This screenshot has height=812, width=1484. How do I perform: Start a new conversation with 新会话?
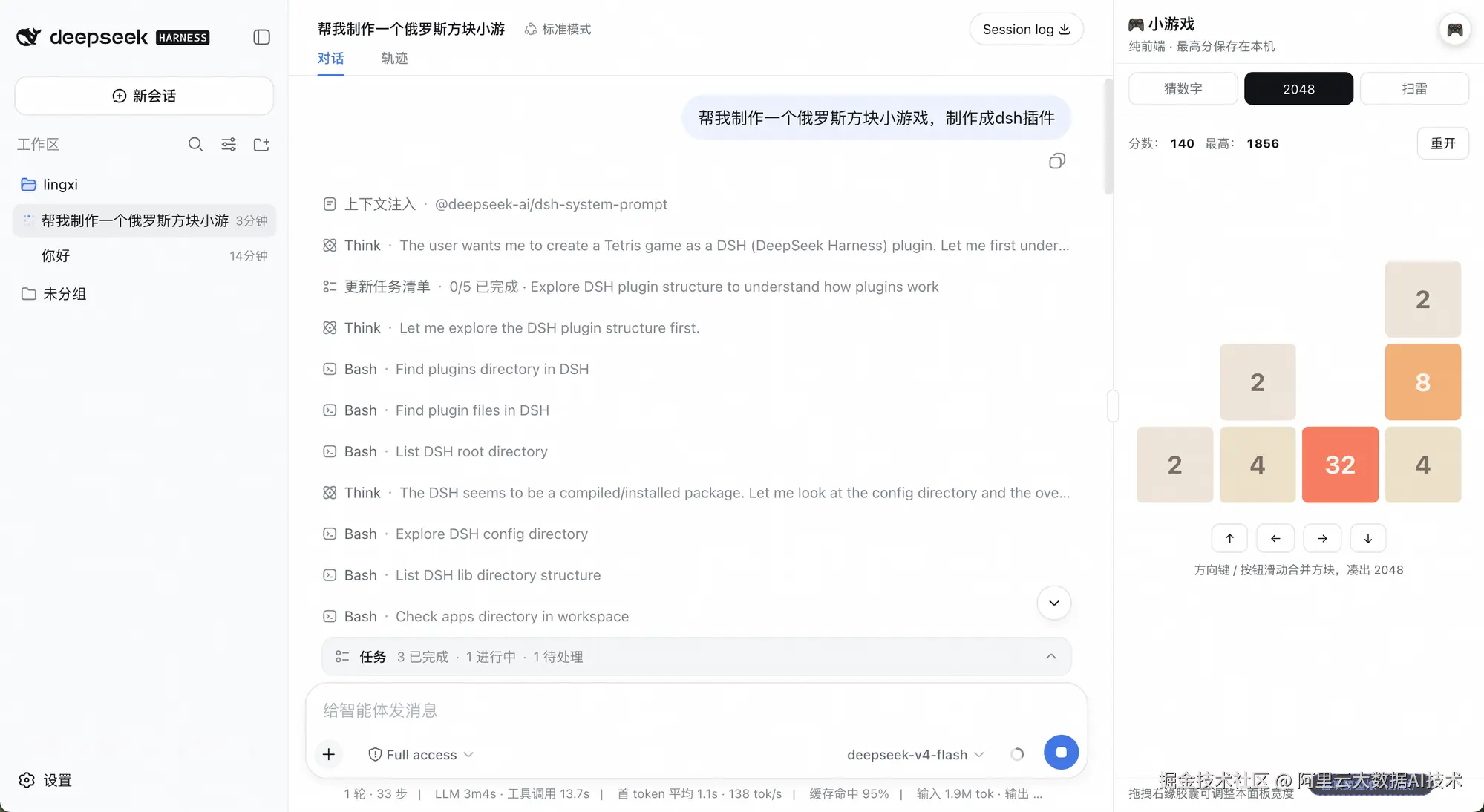point(144,96)
